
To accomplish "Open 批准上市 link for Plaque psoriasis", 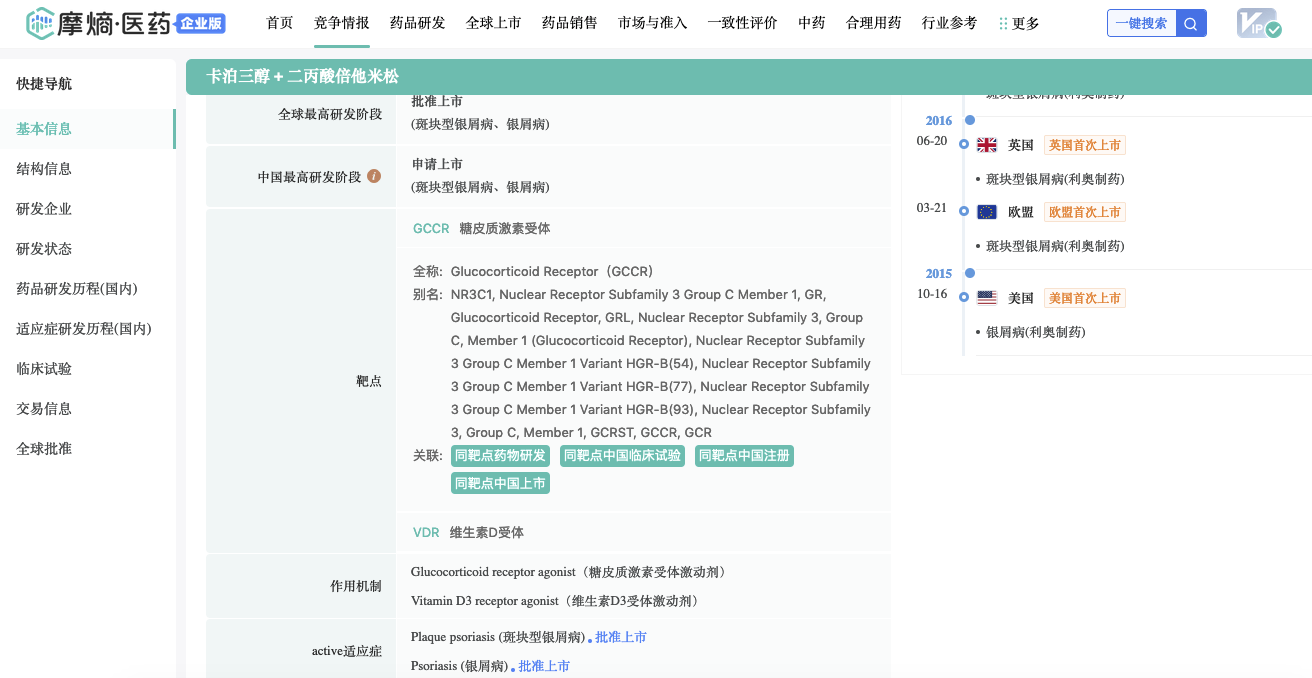I will click(x=620, y=637).
